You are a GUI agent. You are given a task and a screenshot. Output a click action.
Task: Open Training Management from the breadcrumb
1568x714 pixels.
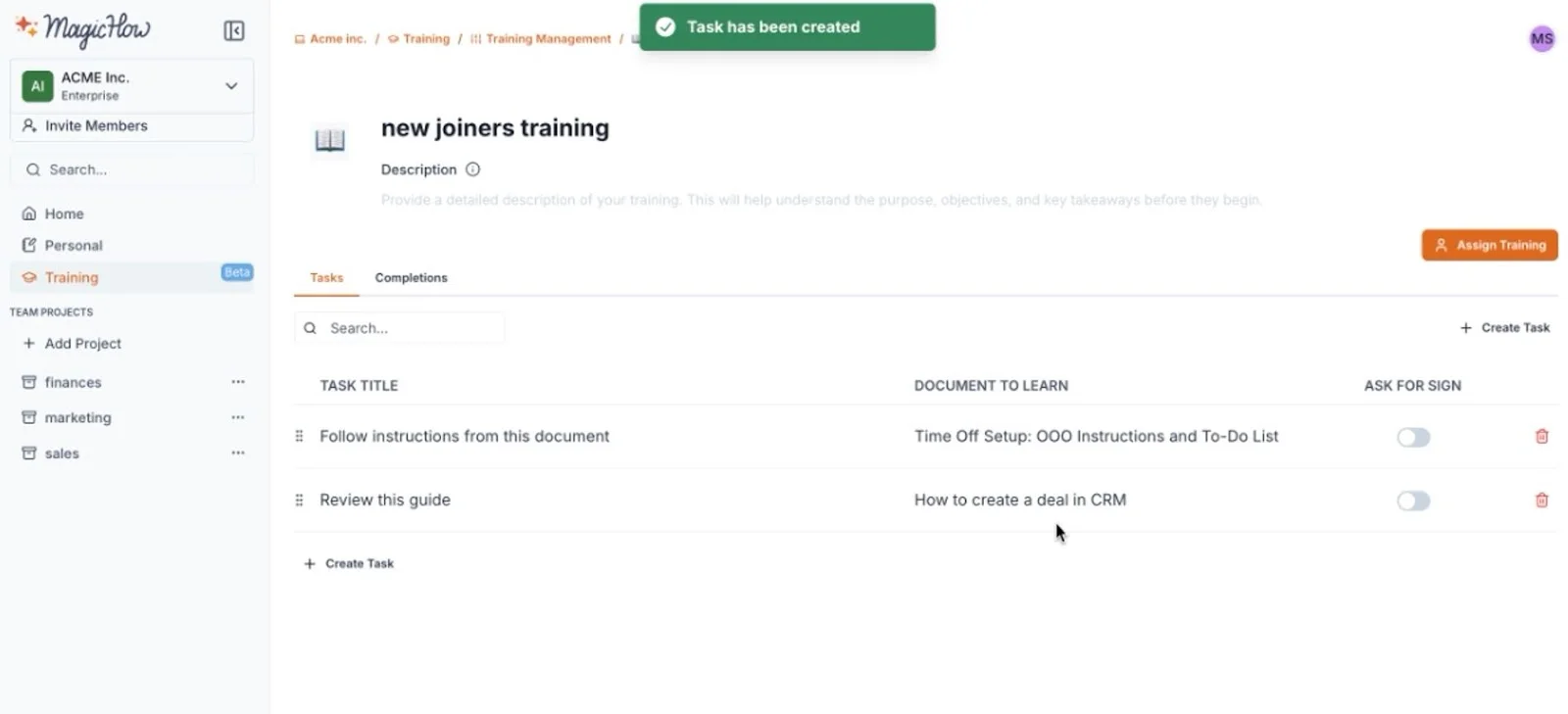[x=548, y=38]
